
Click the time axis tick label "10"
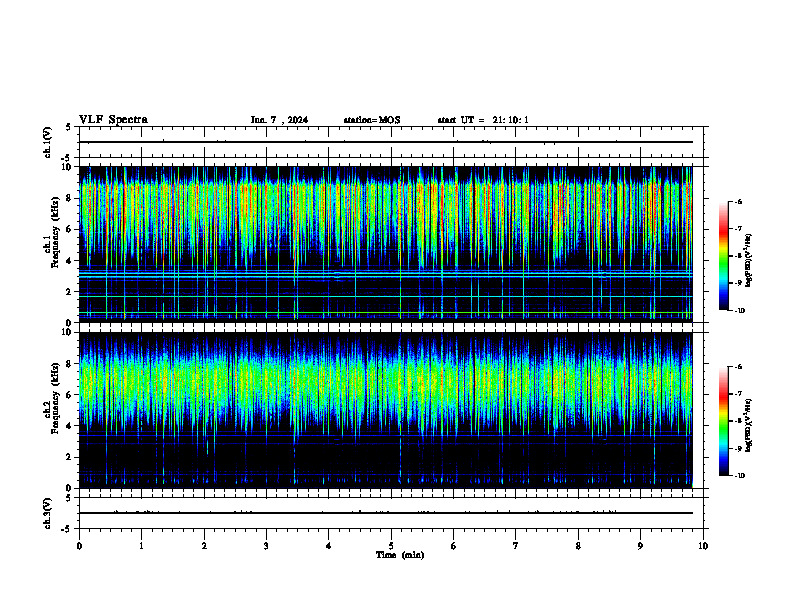pyautogui.click(x=703, y=546)
